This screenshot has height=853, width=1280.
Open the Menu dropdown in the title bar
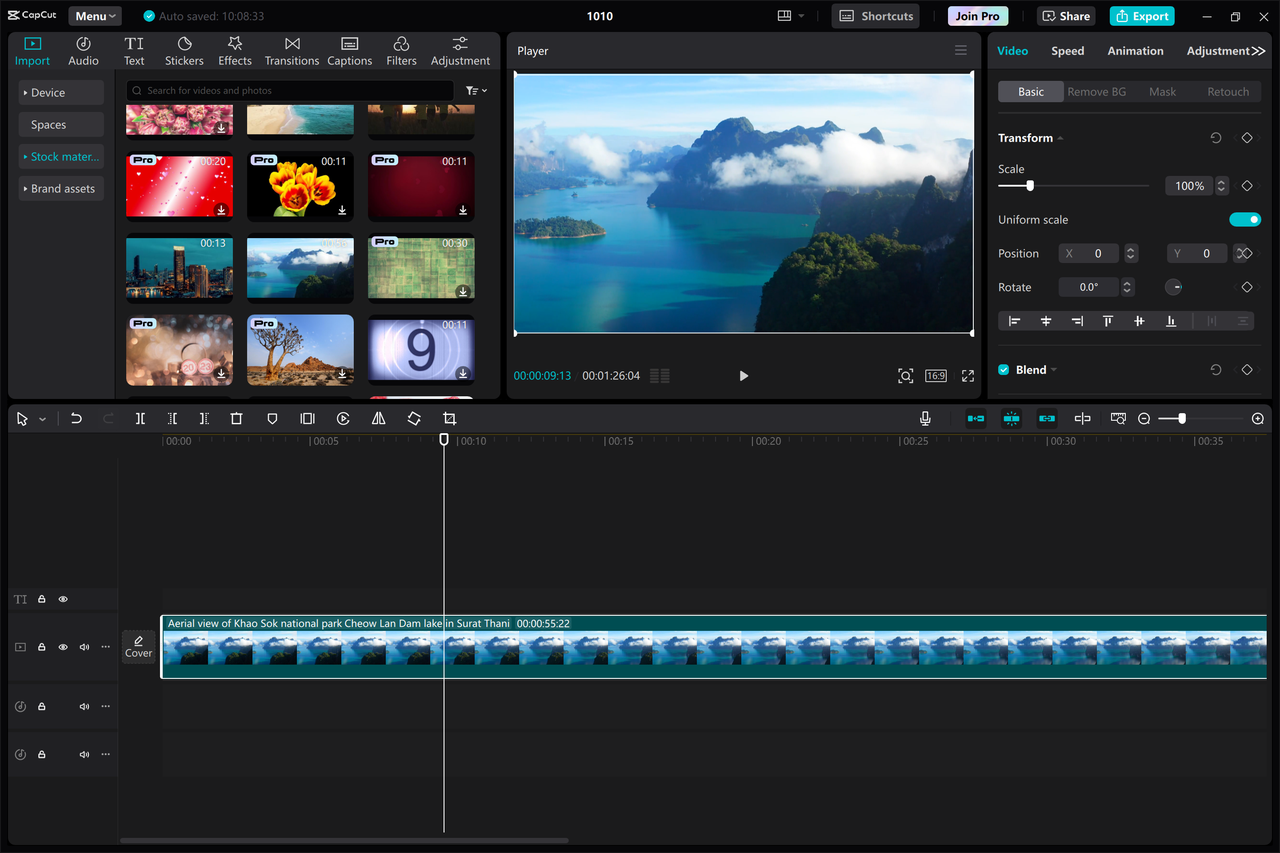click(x=94, y=15)
